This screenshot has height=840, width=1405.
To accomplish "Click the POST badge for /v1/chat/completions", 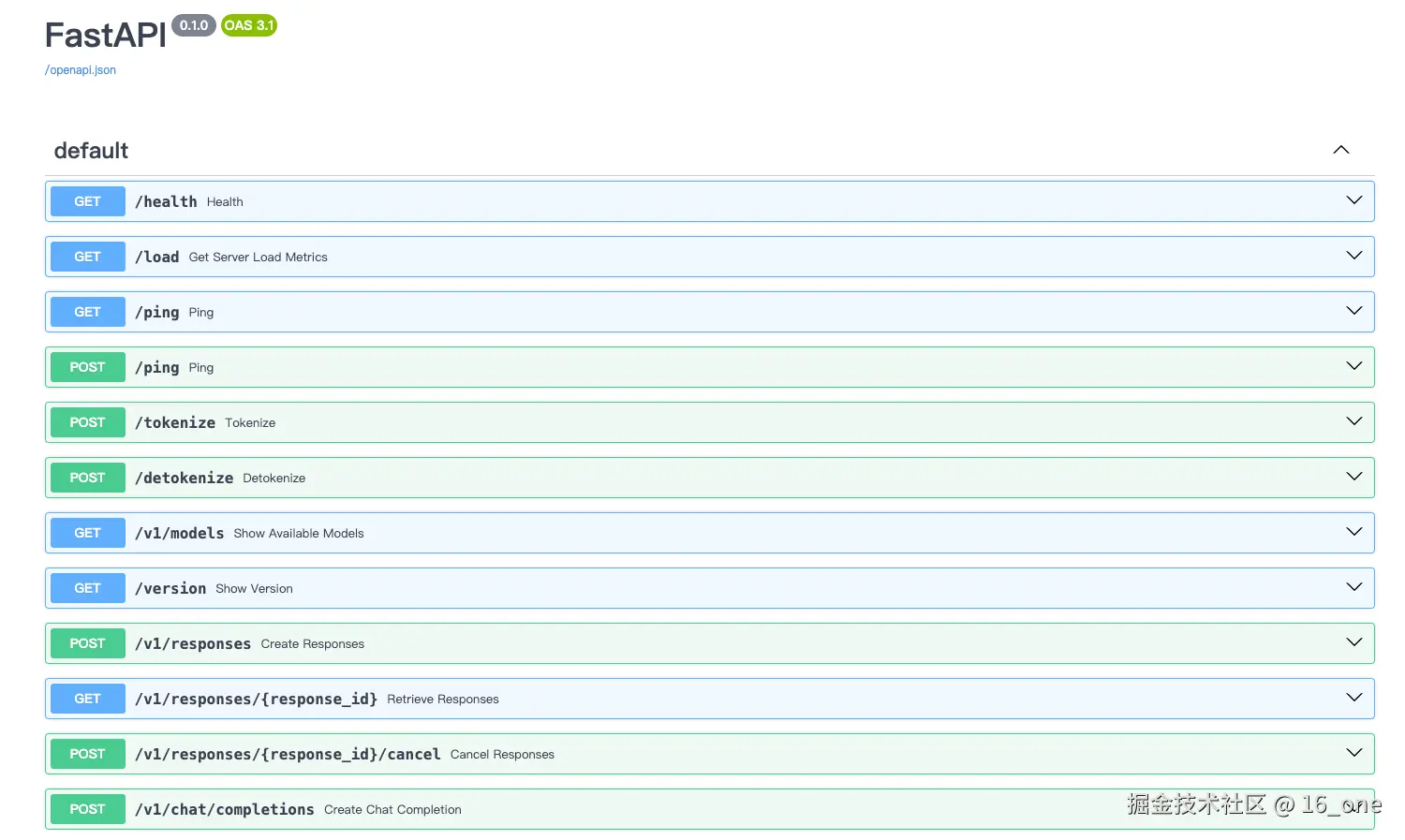I will pos(87,809).
